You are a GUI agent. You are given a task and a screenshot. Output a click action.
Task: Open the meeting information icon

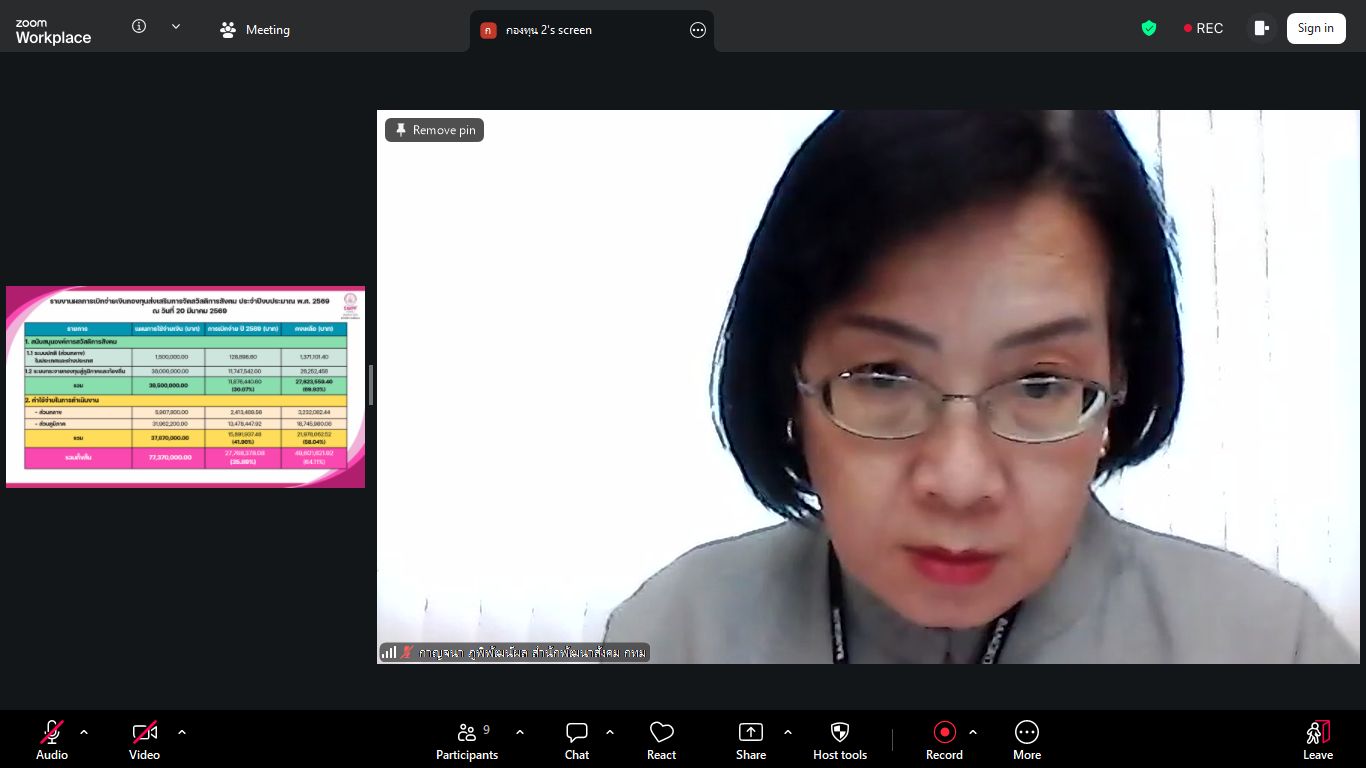pyautogui.click(x=139, y=27)
